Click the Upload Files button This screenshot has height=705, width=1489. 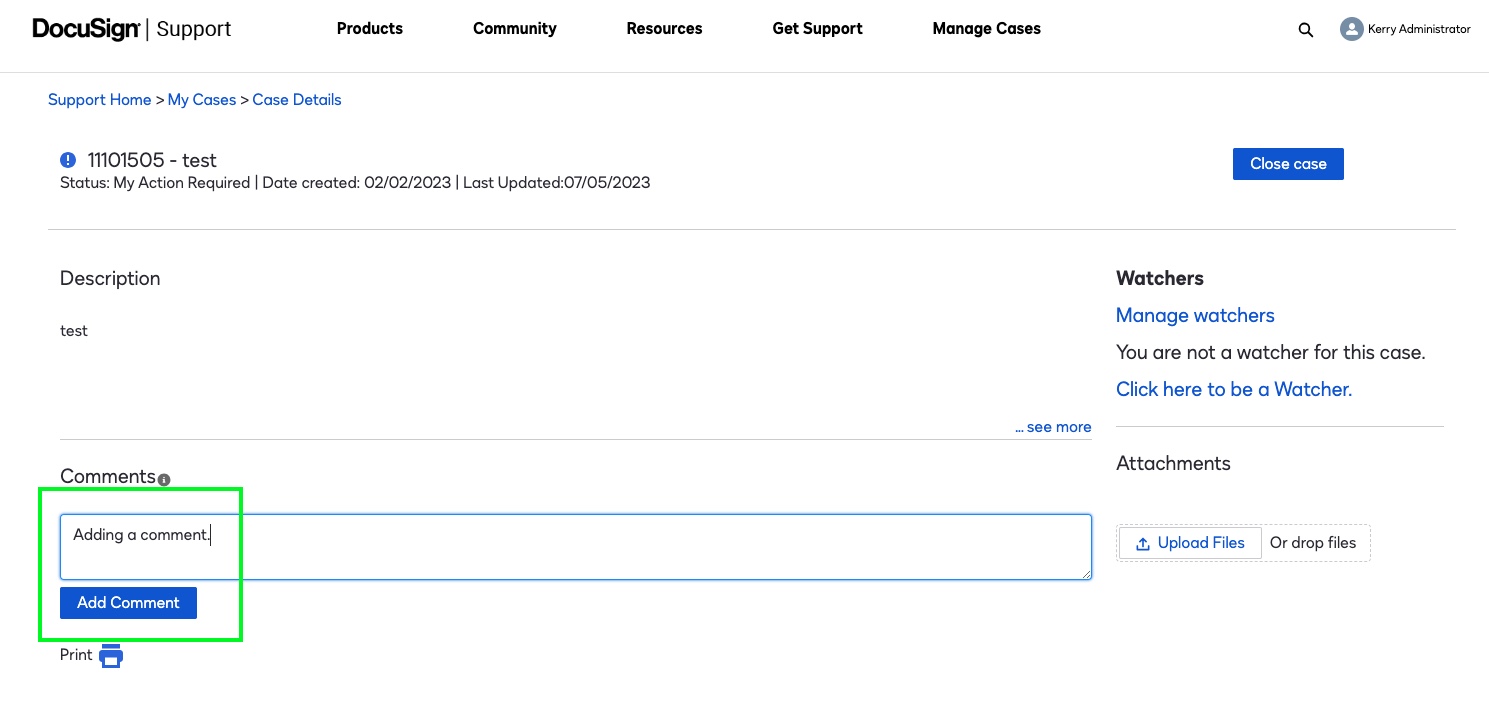point(1190,543)
